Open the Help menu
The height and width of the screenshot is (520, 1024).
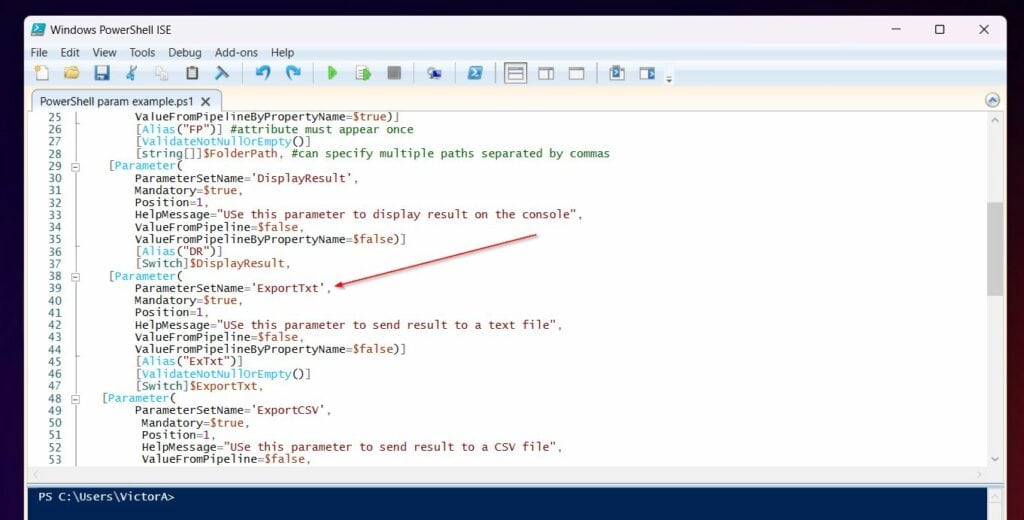(283, 52)
